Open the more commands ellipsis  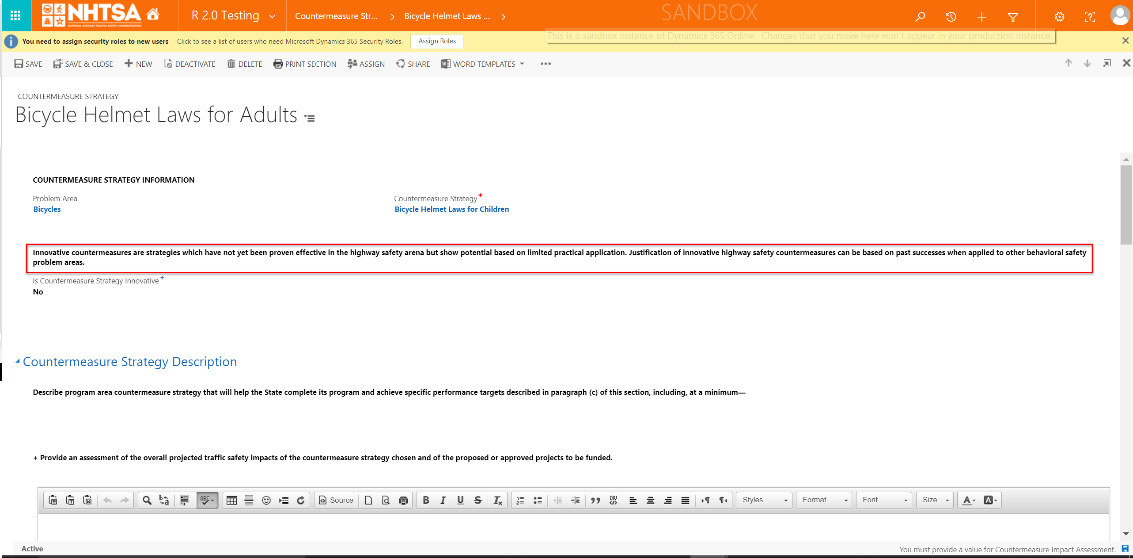point(546,64)
